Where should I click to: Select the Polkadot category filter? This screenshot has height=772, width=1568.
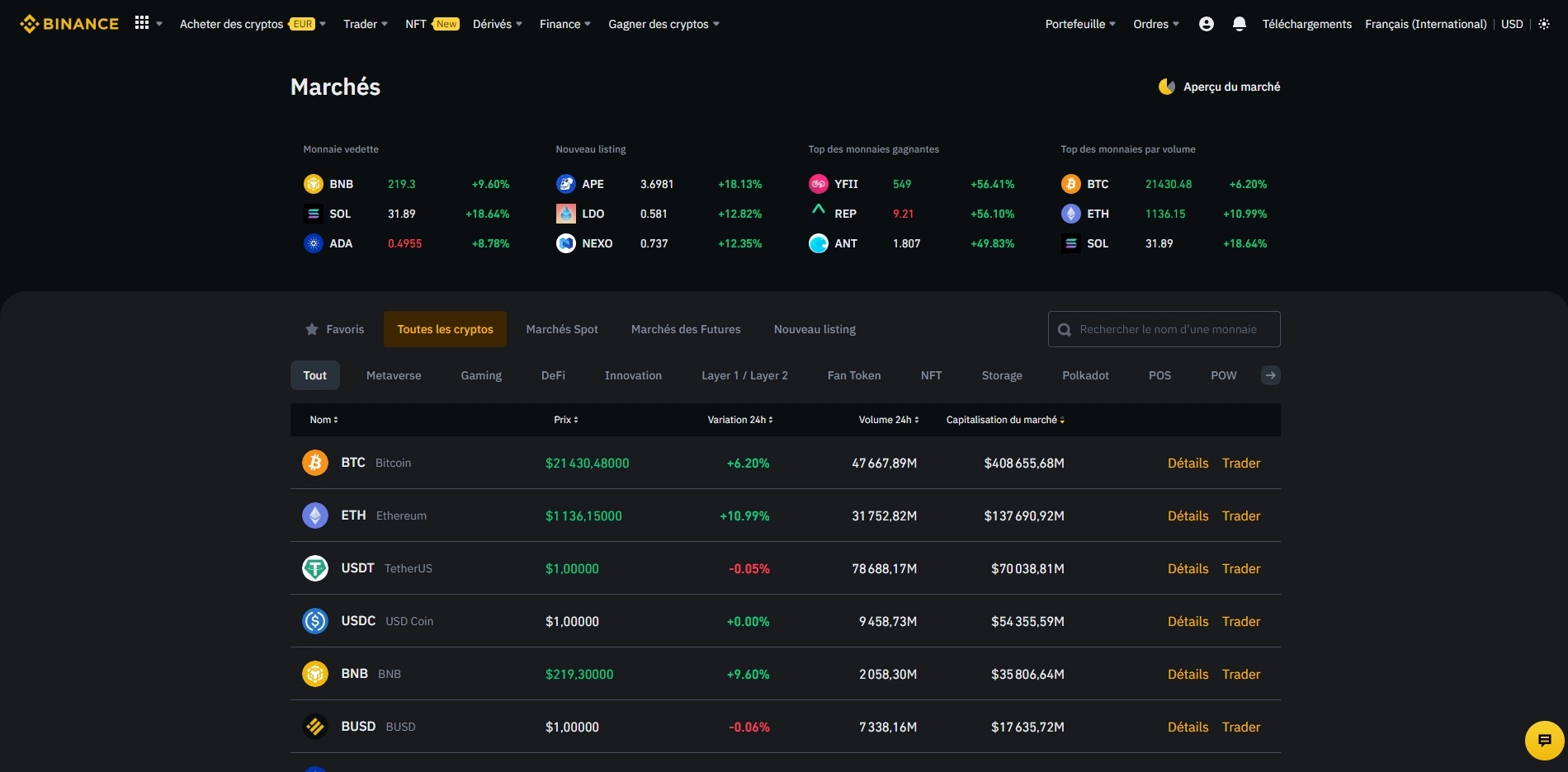tap(1085, 375)
